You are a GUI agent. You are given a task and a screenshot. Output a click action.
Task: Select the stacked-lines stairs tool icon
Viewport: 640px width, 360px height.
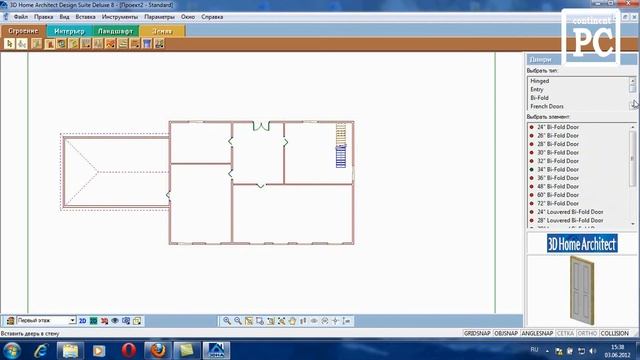122,43
